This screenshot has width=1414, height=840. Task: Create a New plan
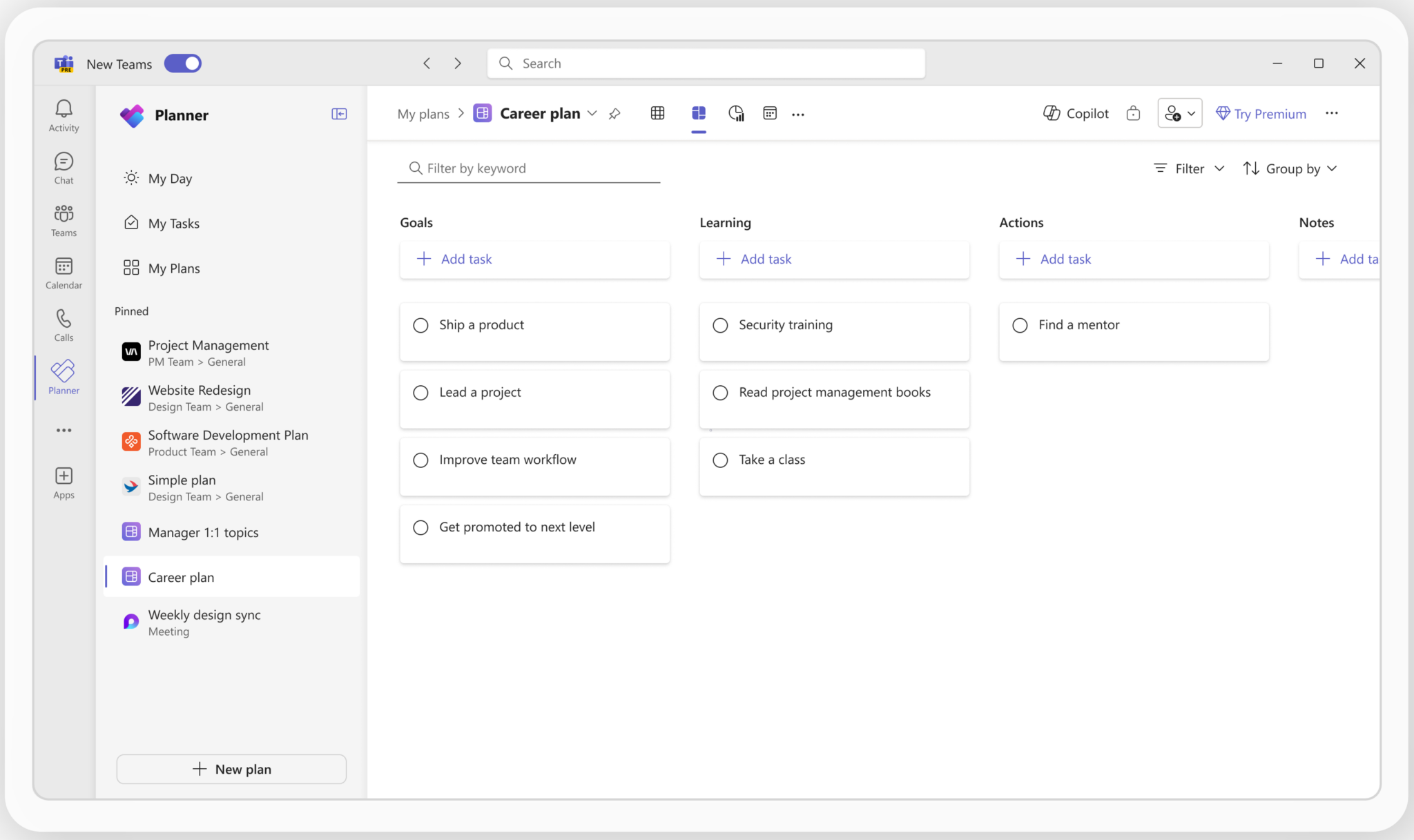(231, 768)
